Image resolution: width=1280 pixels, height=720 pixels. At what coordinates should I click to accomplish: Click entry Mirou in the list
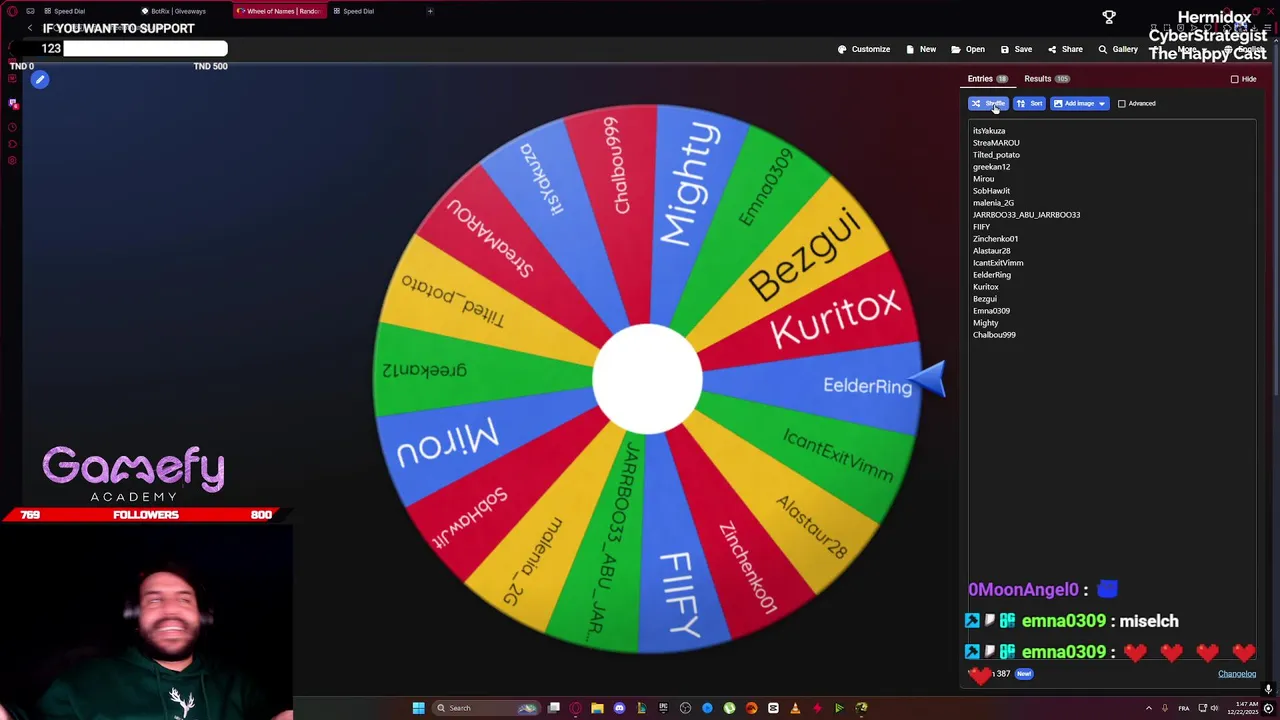(x=983, y=179)
